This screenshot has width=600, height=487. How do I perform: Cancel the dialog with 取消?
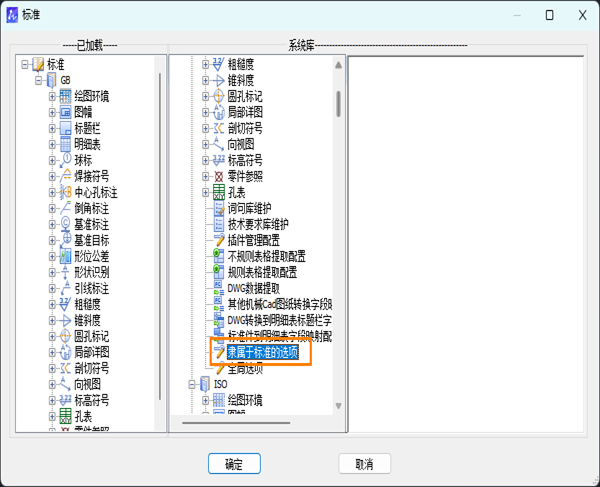[364, 464]
